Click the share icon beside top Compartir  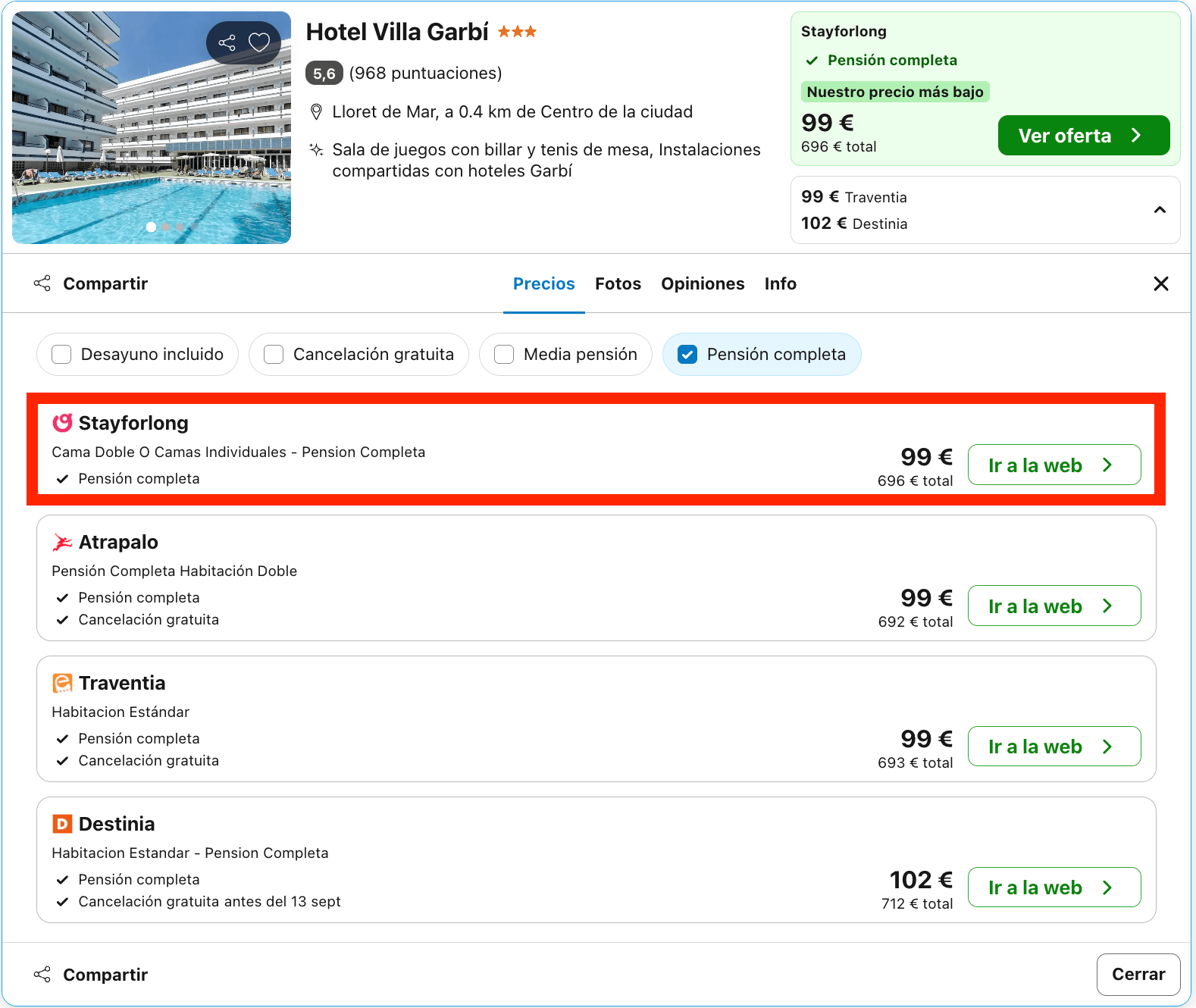(x=42, y=283)
